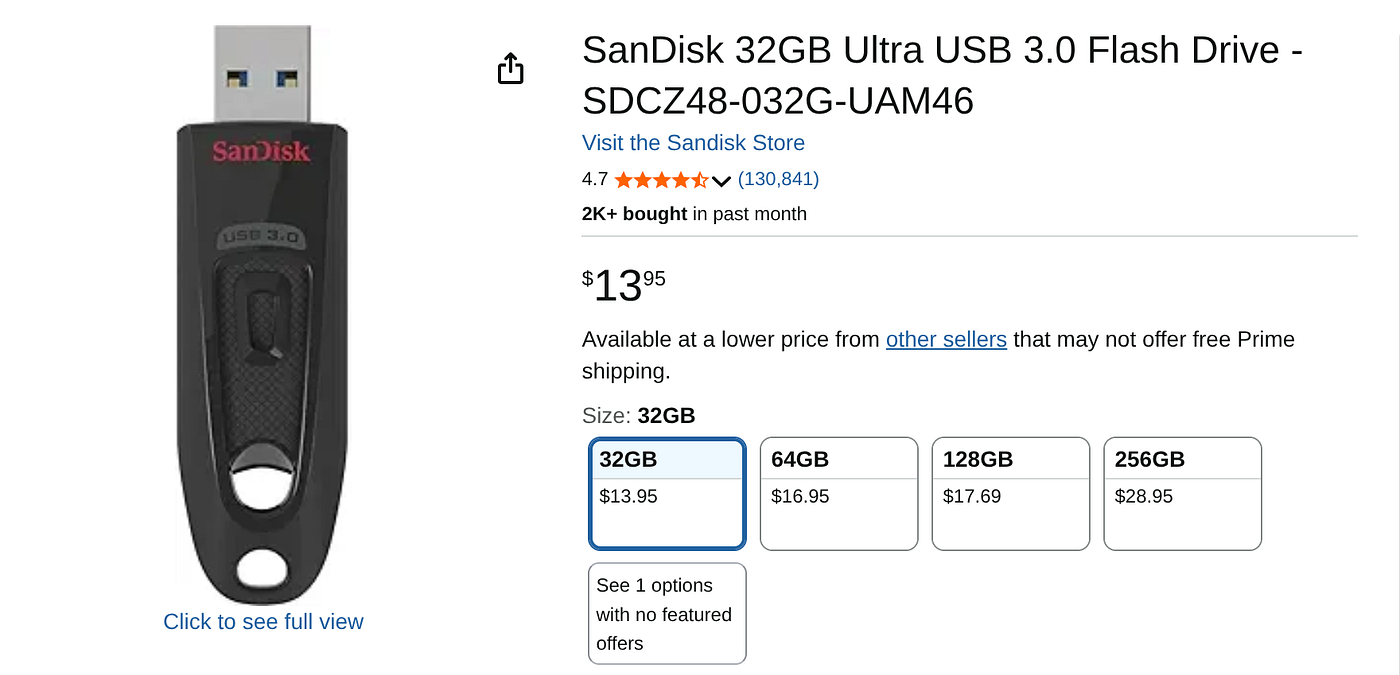The height and width of the screenshot is (675, 1400).
Task: Click the SanDisk 32GB Ultra product title
Action: click(943, 75)
